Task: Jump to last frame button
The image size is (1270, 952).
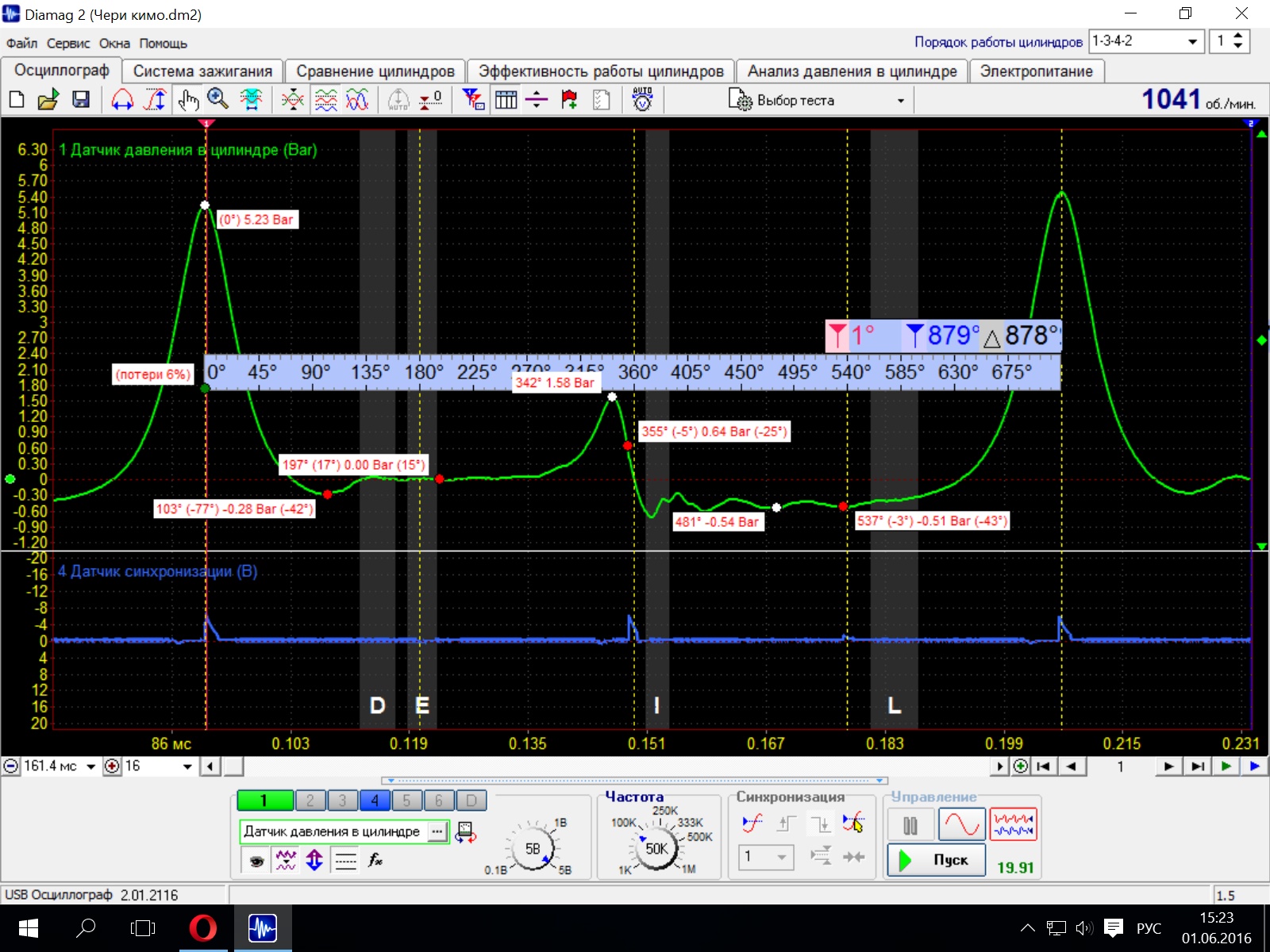Action: (x=1198, y=766)
